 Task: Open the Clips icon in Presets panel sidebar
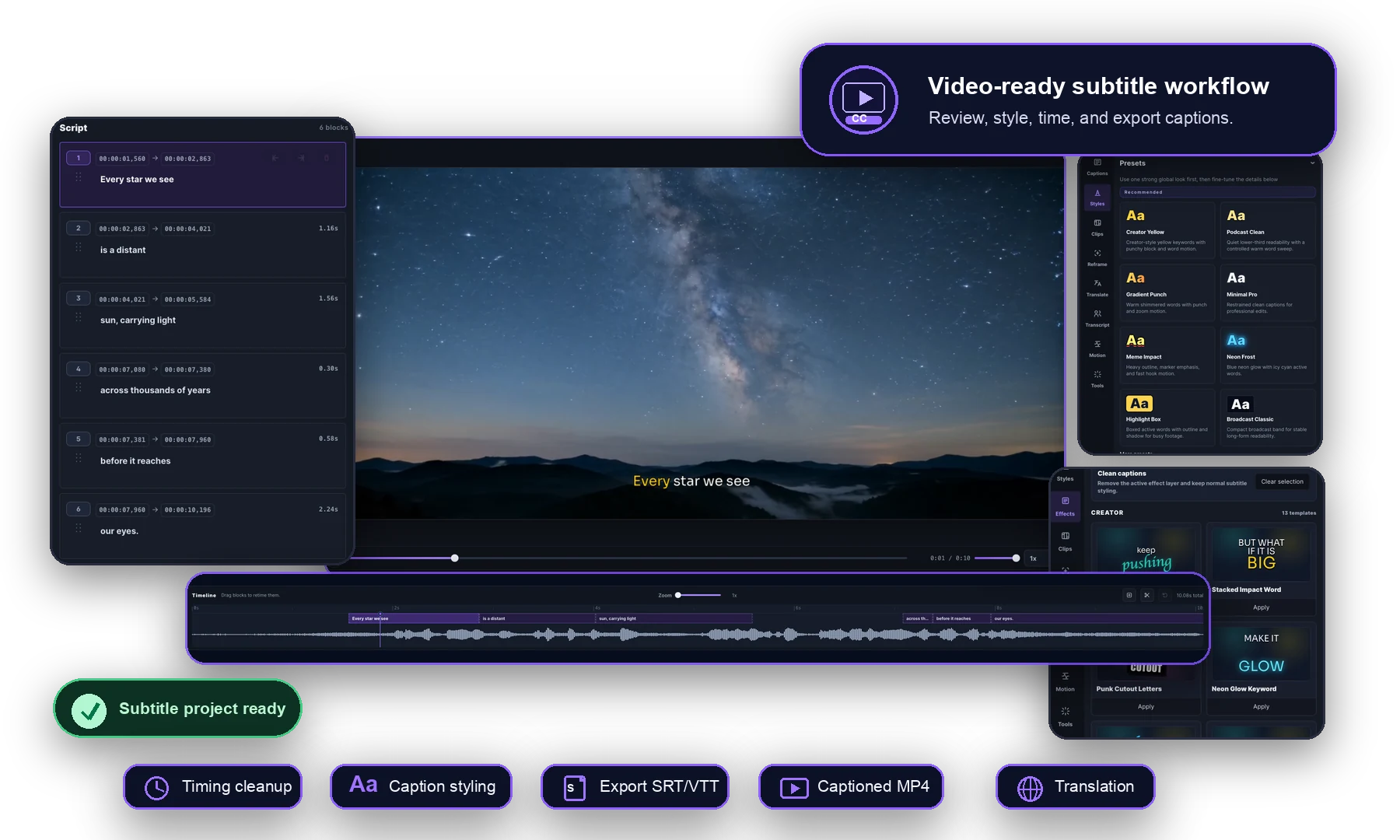[x=1097, y=227]
